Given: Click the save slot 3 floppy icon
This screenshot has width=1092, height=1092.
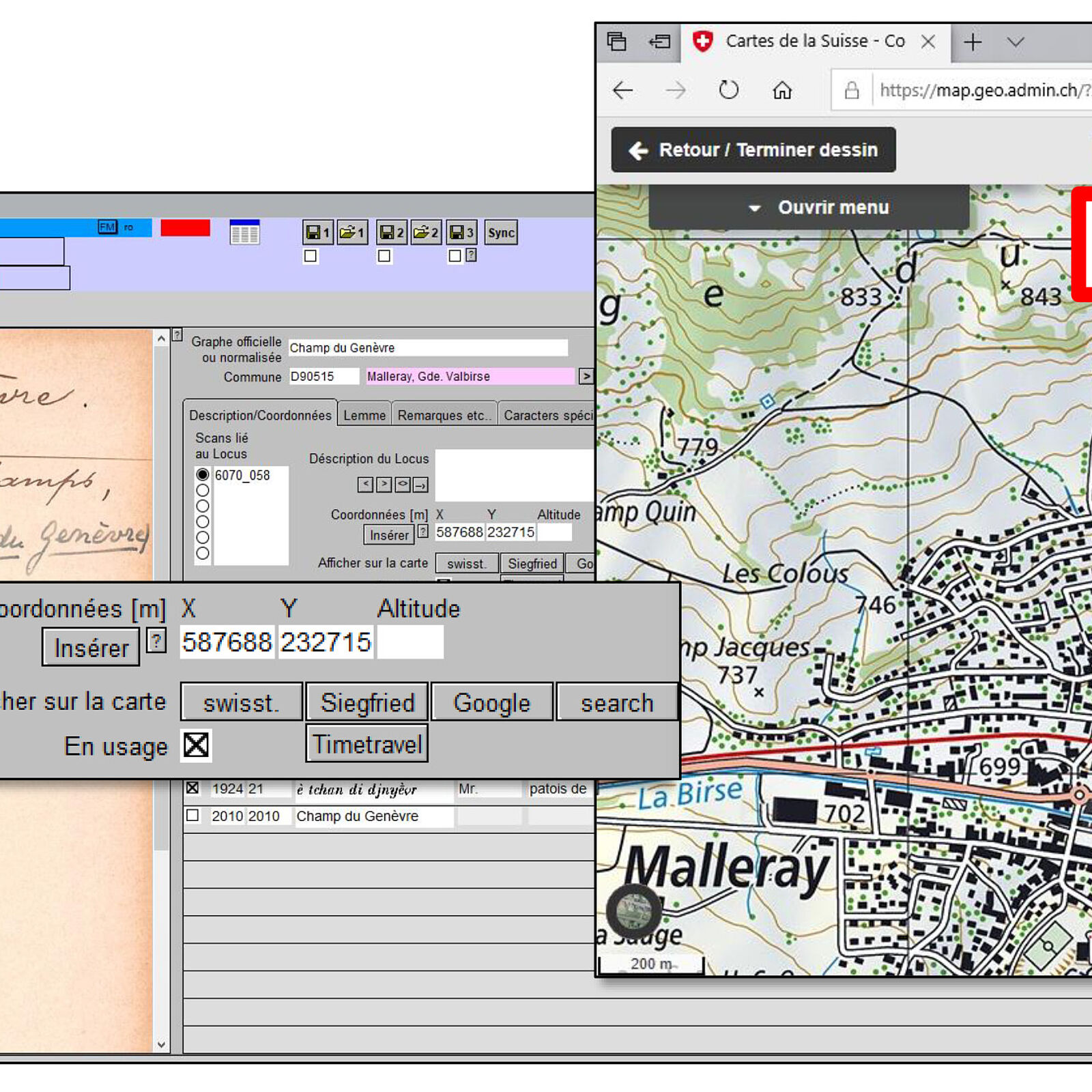Looking at the screenshot, I should [x=462, y=233].
